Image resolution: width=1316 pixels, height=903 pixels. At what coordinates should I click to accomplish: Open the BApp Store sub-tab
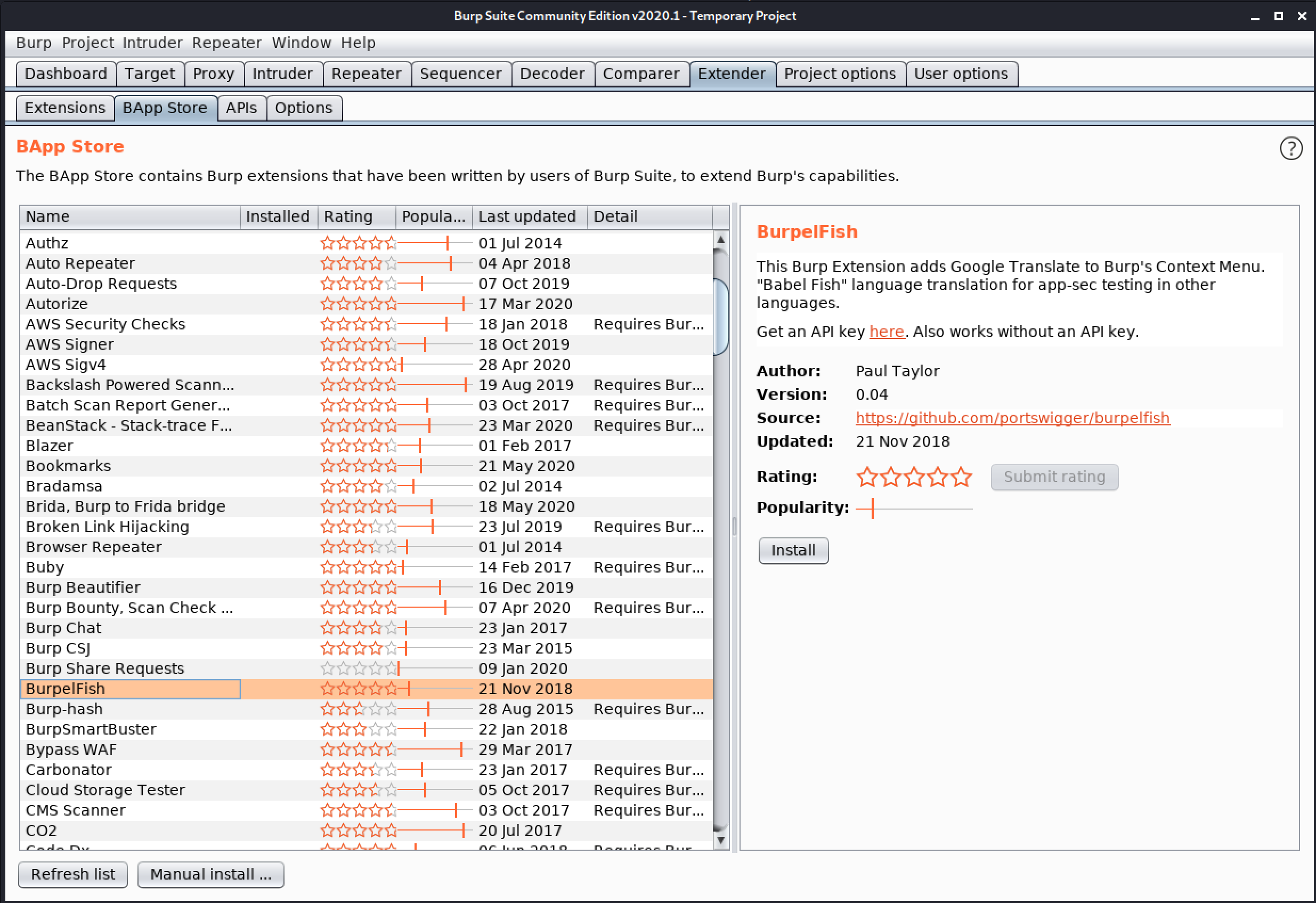pyautogui.click(x=165, y=108)
